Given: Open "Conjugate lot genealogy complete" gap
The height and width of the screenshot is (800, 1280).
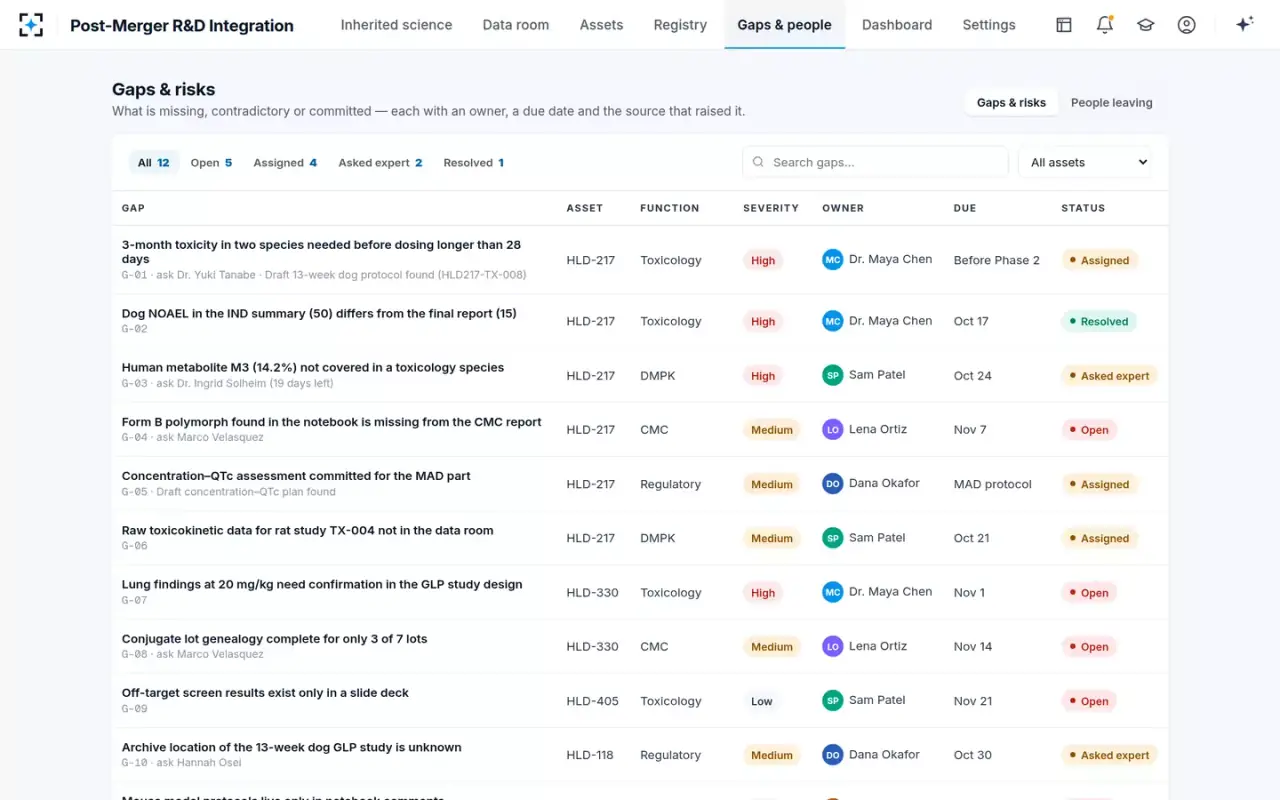Looking at the screenshot, I should click(x=274, y=639).
